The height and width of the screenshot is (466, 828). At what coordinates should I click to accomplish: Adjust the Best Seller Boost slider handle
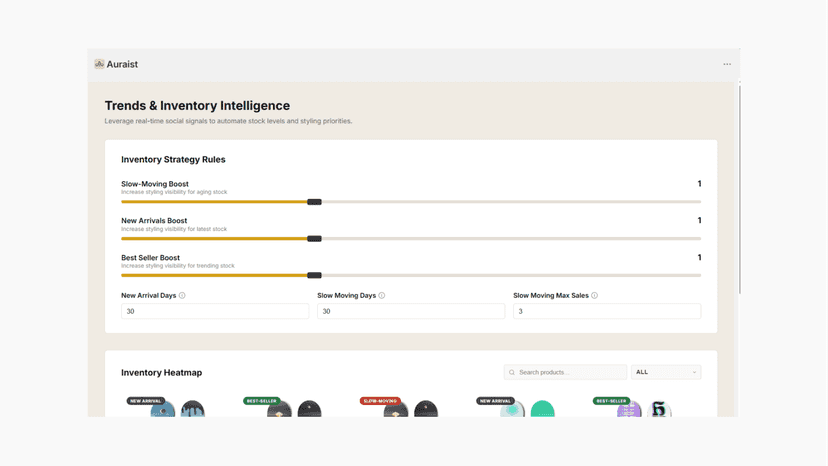point(314,275)
